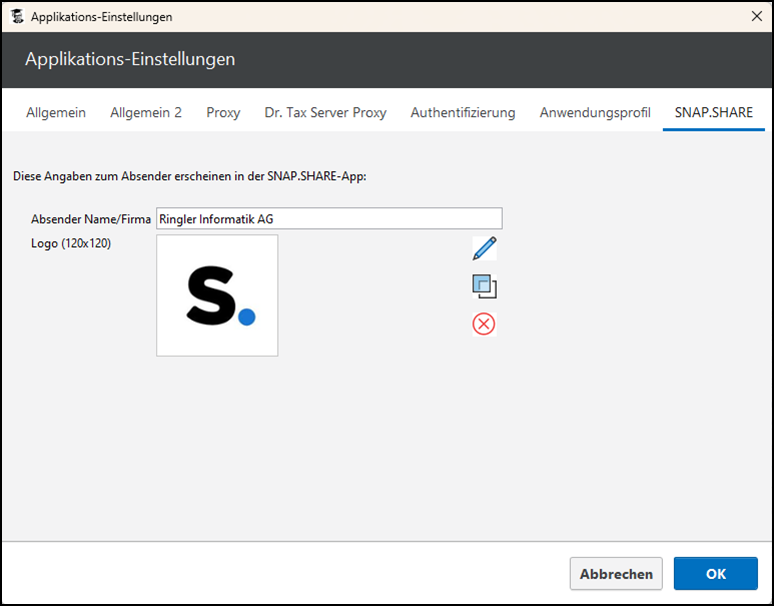This screenshot has height=606, width=774.
Task: Select the Proxy tab
Action: [x=223, y=113]
